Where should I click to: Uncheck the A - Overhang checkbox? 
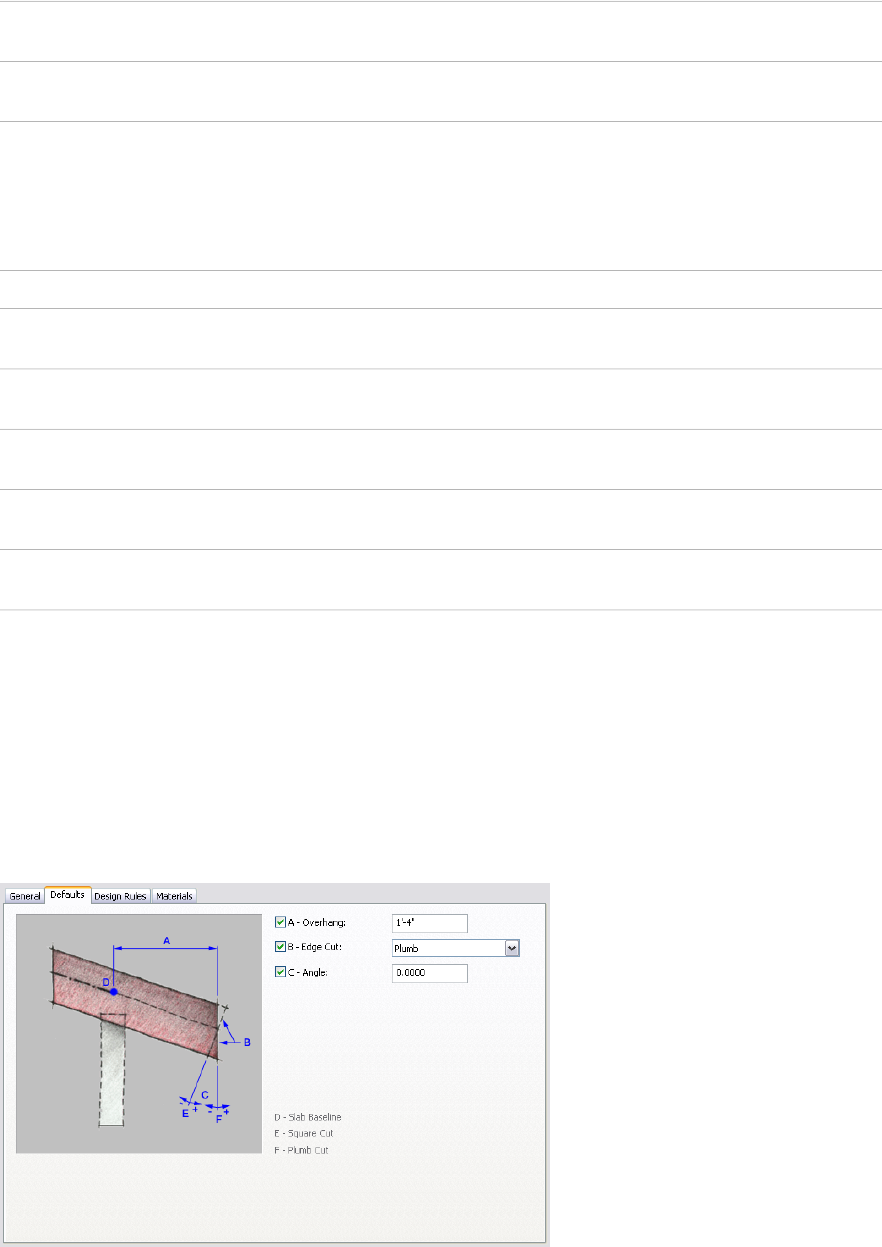pyautogui.click(x=280, y=922)
